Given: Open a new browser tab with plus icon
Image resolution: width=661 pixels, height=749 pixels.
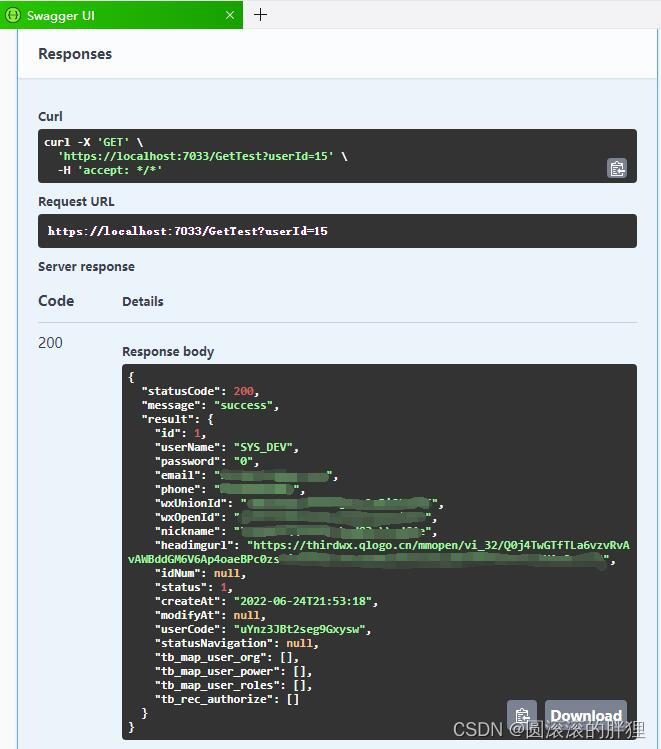Looking at the screenshot, I should point(260,15).
